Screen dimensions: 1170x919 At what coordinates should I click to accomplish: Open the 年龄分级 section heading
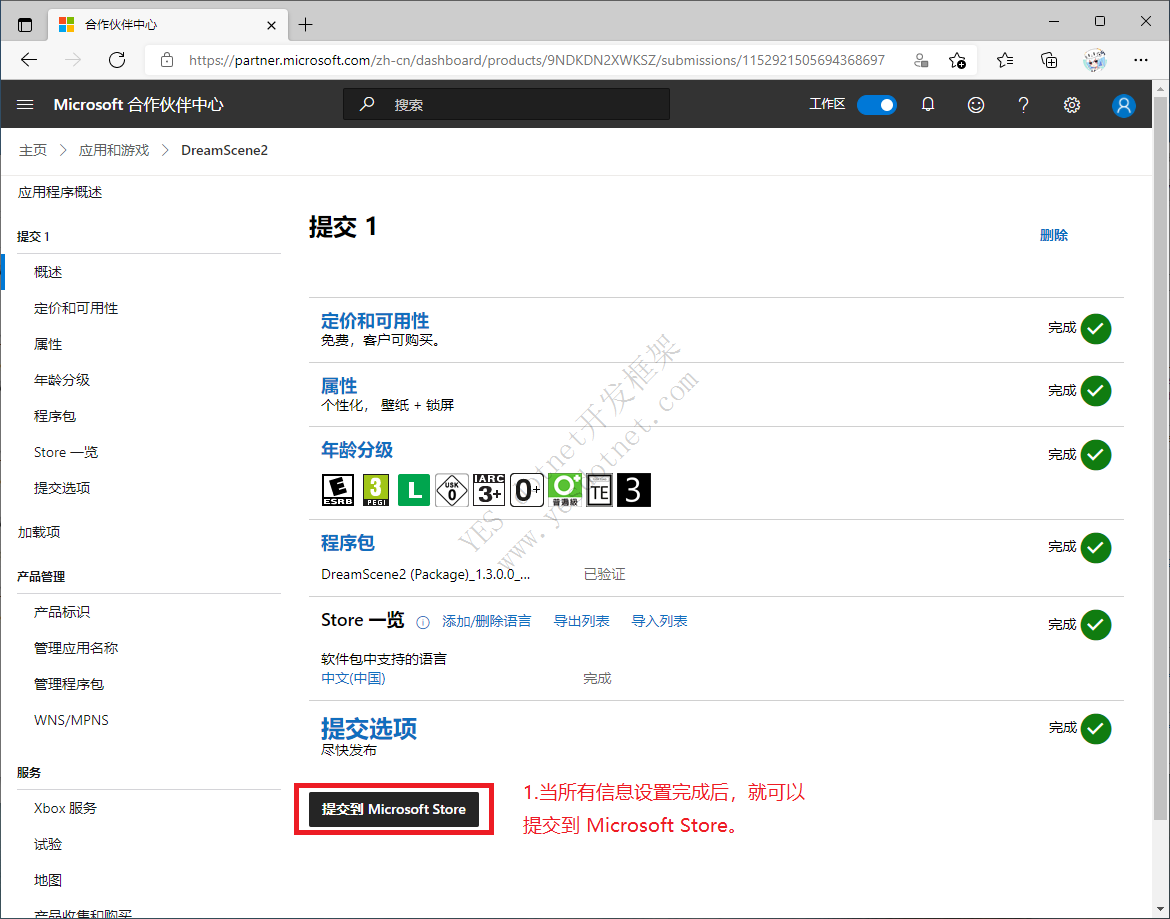tap(357, 450)
